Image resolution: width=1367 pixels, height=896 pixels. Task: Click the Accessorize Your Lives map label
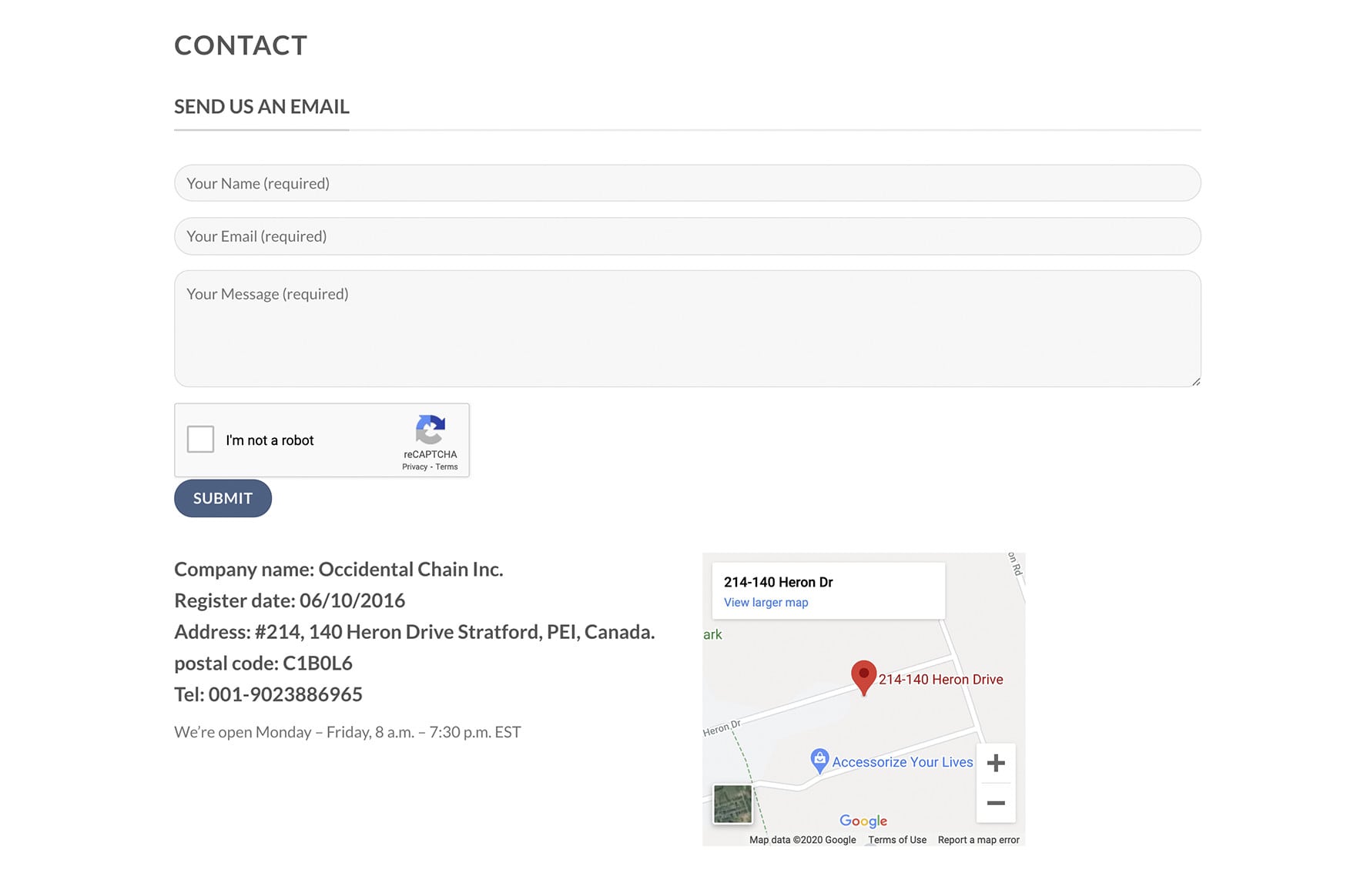click(903, 762)
